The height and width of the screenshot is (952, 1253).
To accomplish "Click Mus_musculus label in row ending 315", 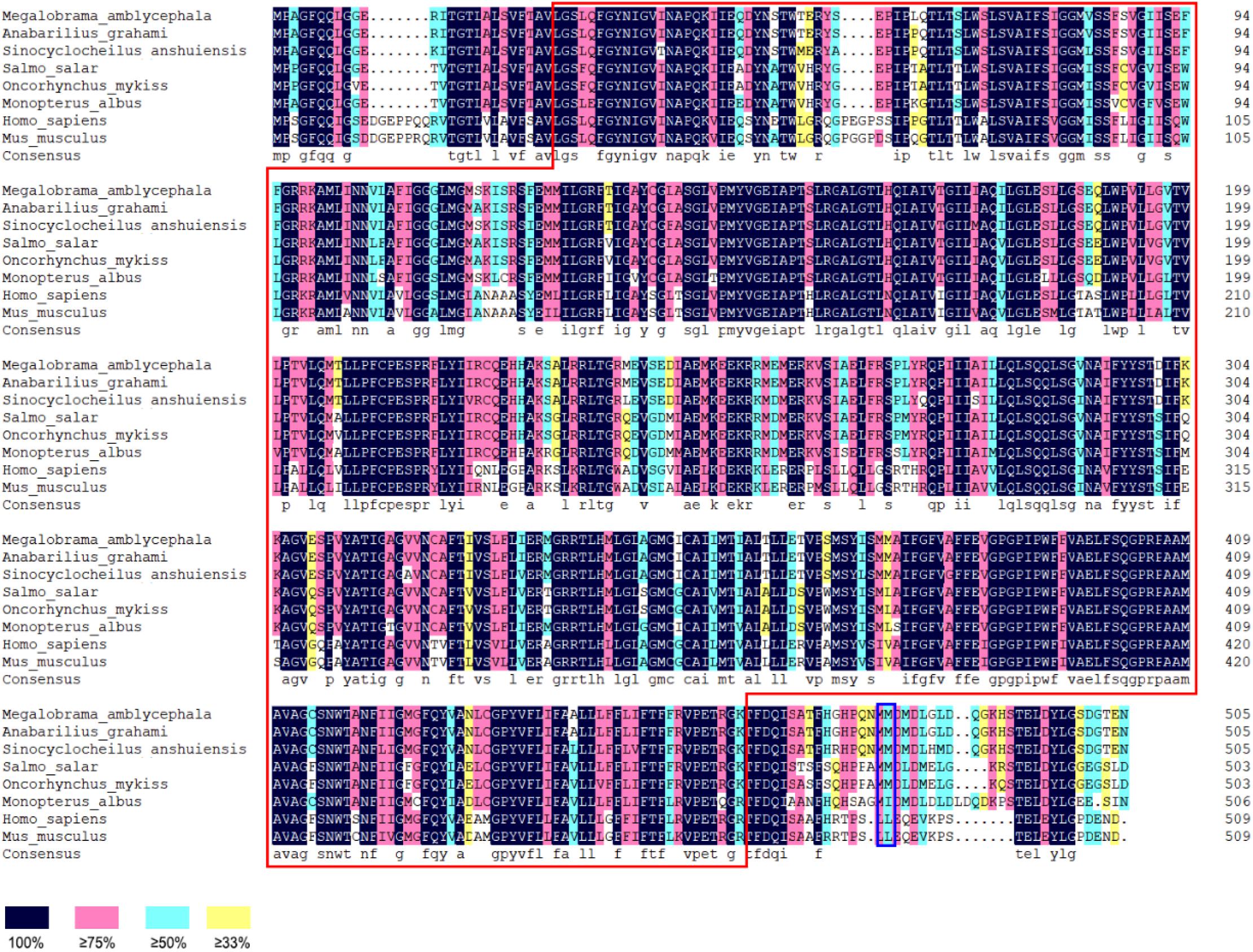I will coord(54,488).
